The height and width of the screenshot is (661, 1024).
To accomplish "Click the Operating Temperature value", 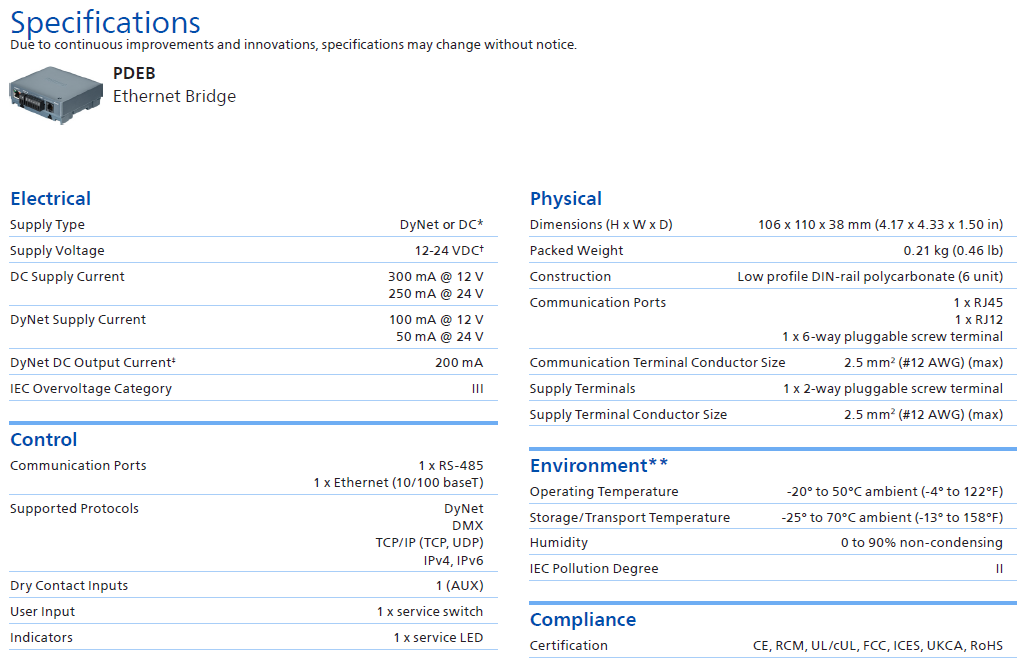I will click(x=894, y=492).
